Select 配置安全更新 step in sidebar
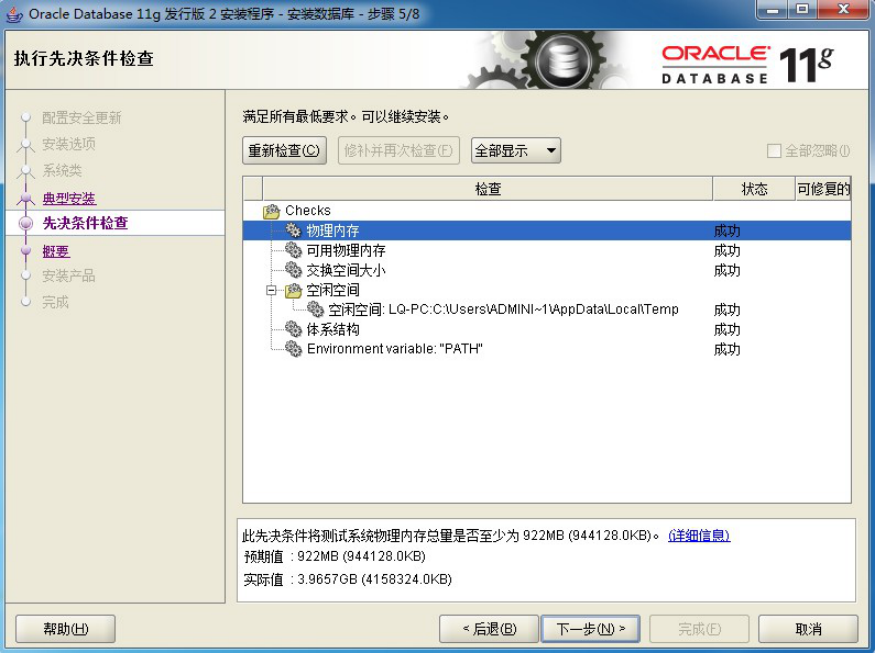Screen dimensions: 876x654 click(x=82, y=118)
